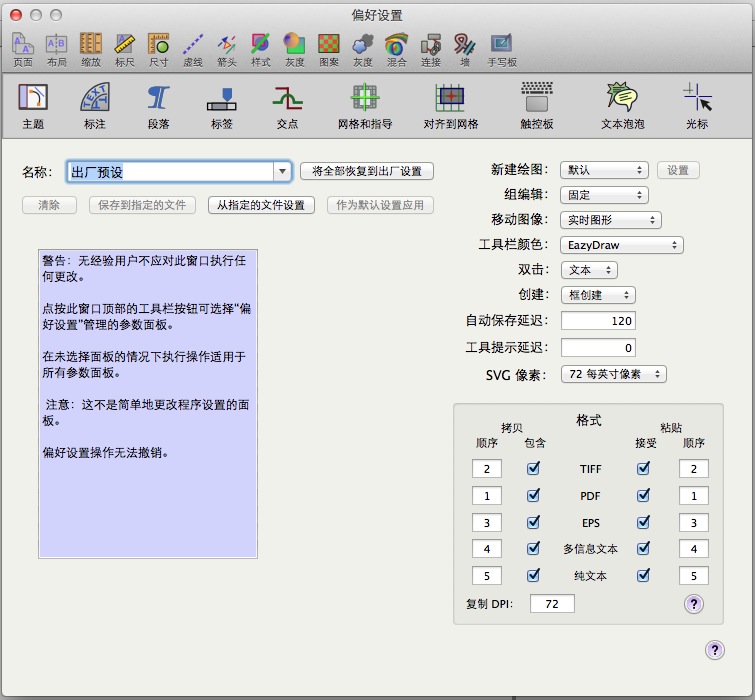This screenshot has width=755, height=700.
Task: Open the 箭头 arrows toolbar item
Action: coord(227,48)
